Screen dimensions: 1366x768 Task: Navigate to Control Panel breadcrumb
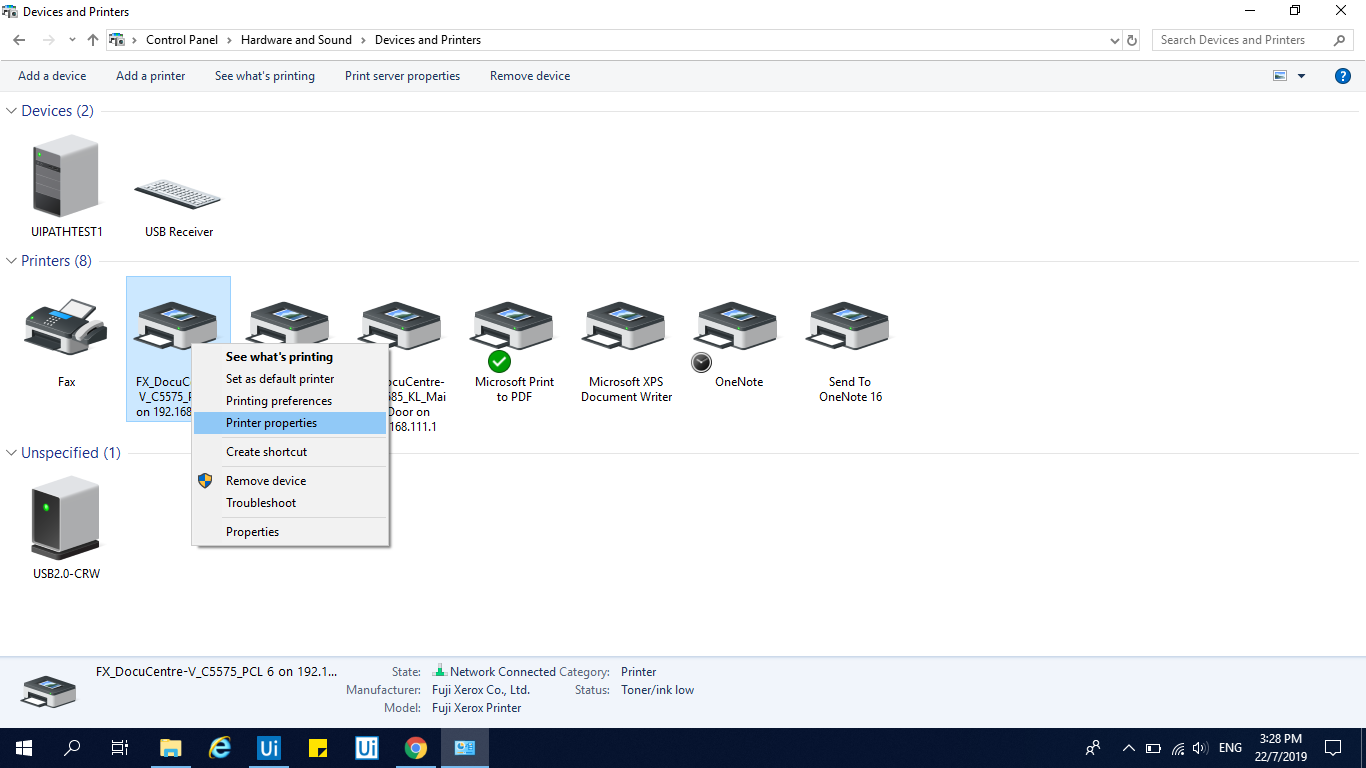182,40
